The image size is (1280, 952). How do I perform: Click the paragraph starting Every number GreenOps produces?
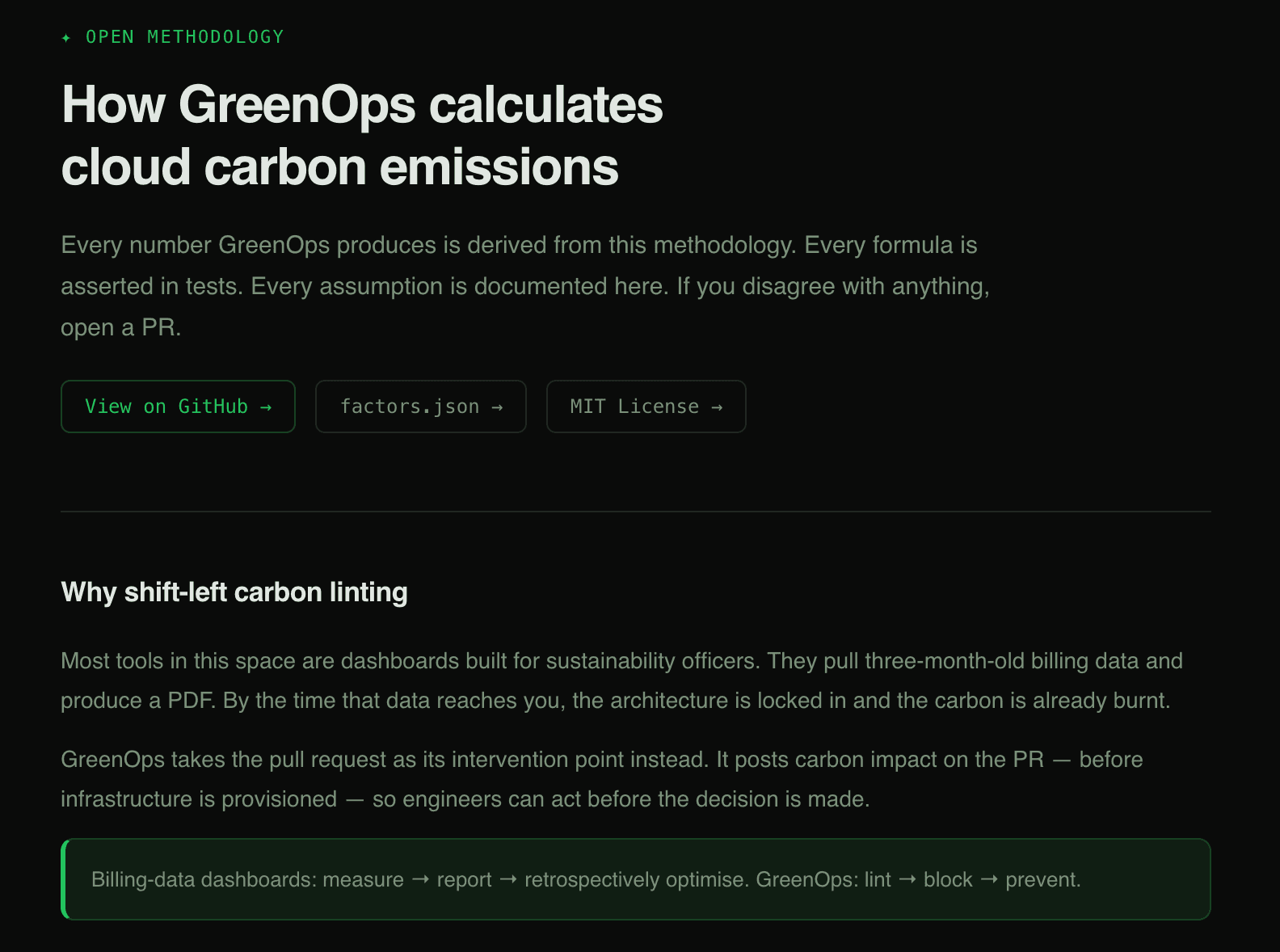coord(525,286)
